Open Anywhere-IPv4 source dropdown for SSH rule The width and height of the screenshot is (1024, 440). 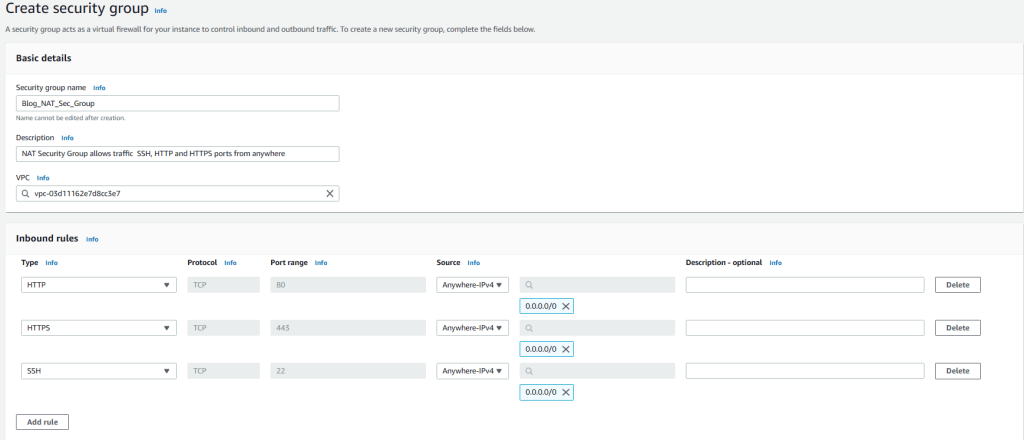point(473,371)
